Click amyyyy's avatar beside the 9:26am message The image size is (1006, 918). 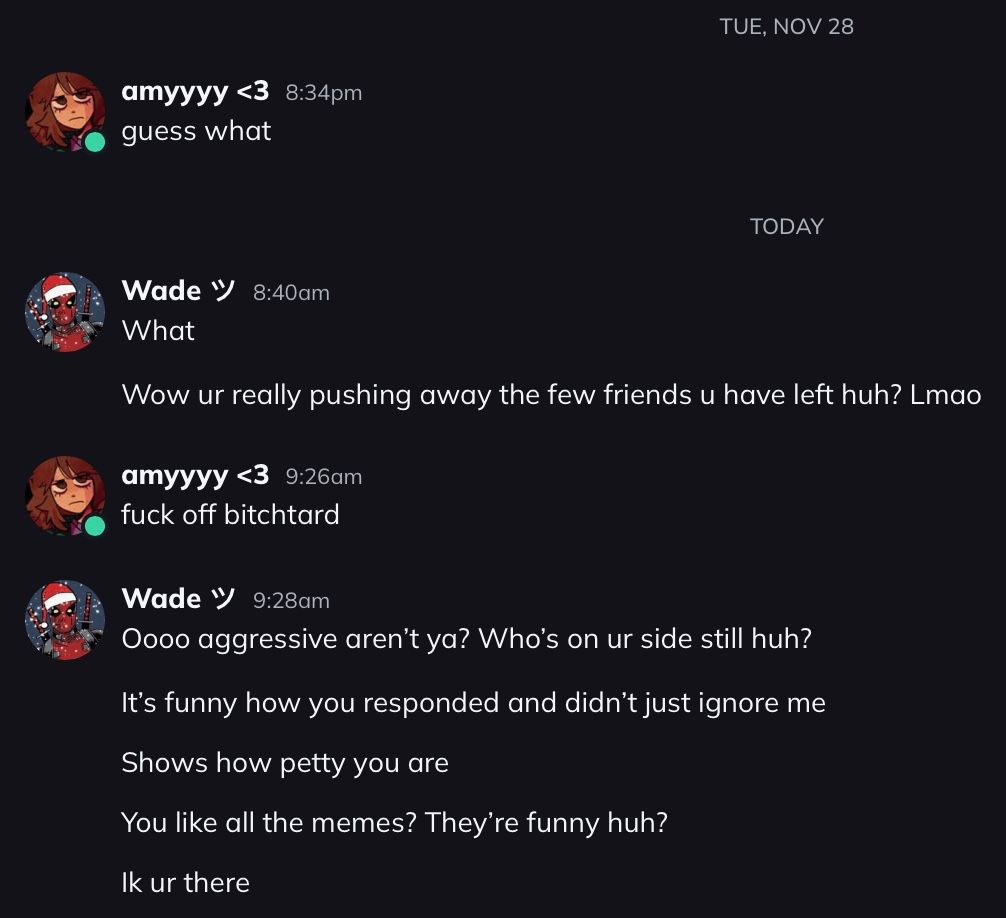click(x=64, y=495)
